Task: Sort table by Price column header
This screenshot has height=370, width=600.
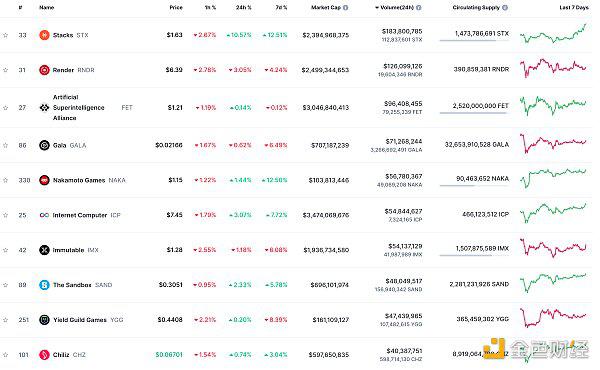Action: (x=176, y=8)
